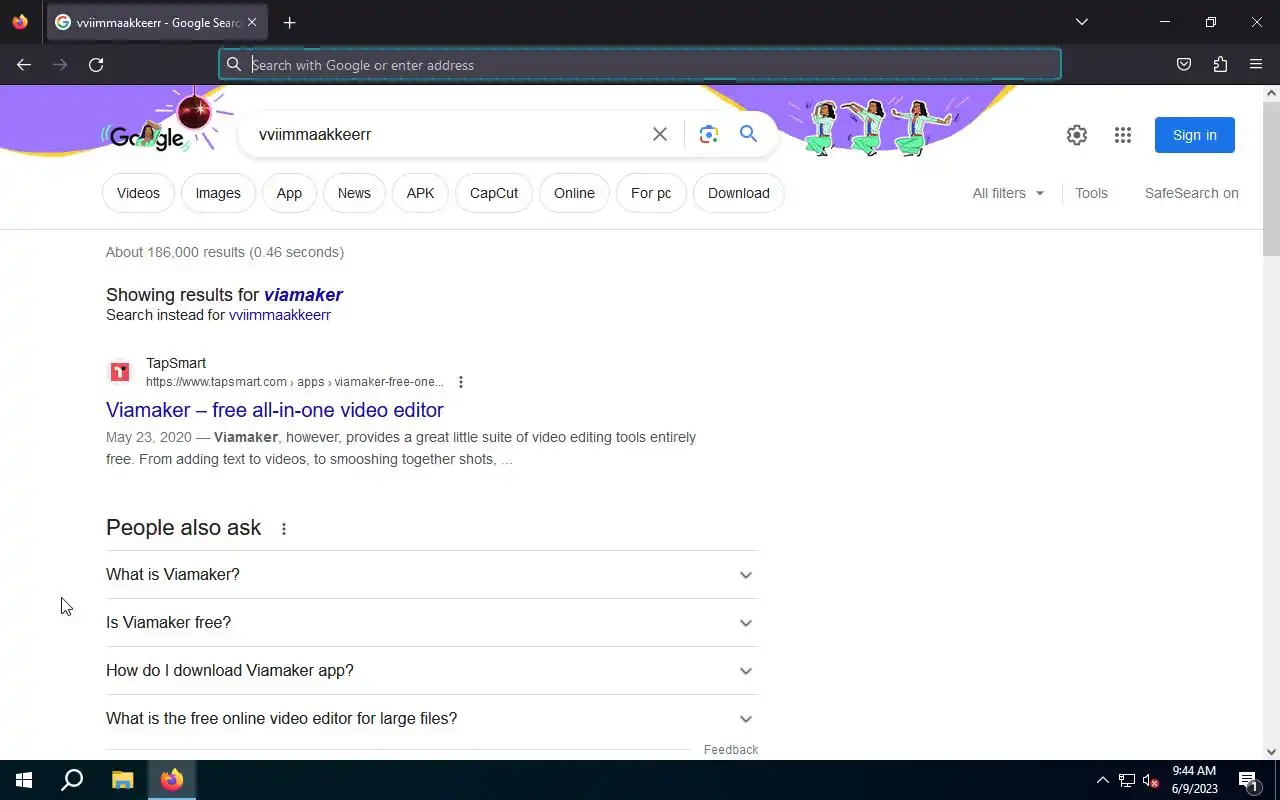Open File Explorer from taskbar
The image size is (1280, 800).
click(122, 780)
